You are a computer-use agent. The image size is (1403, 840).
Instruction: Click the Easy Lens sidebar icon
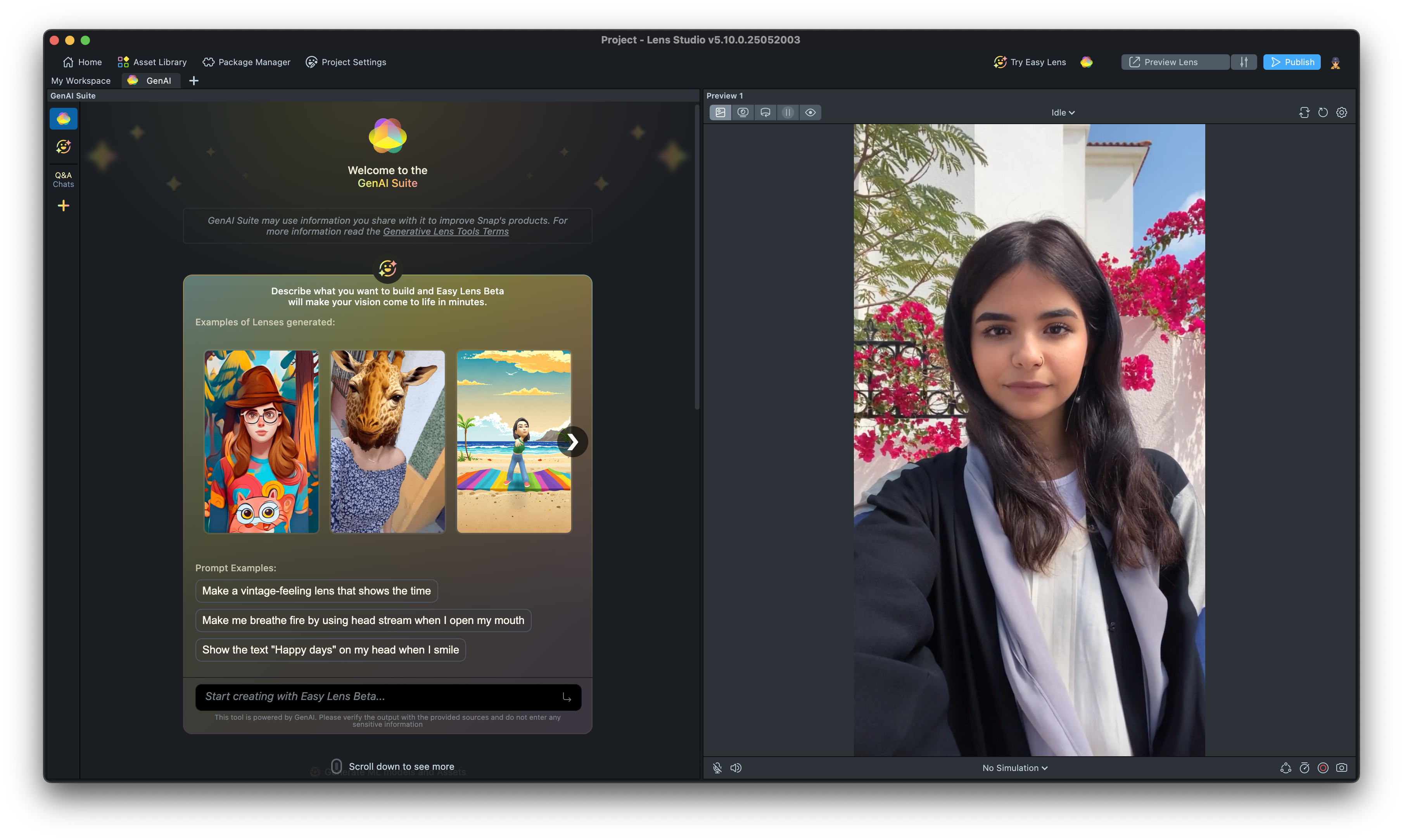pos(63,147)
